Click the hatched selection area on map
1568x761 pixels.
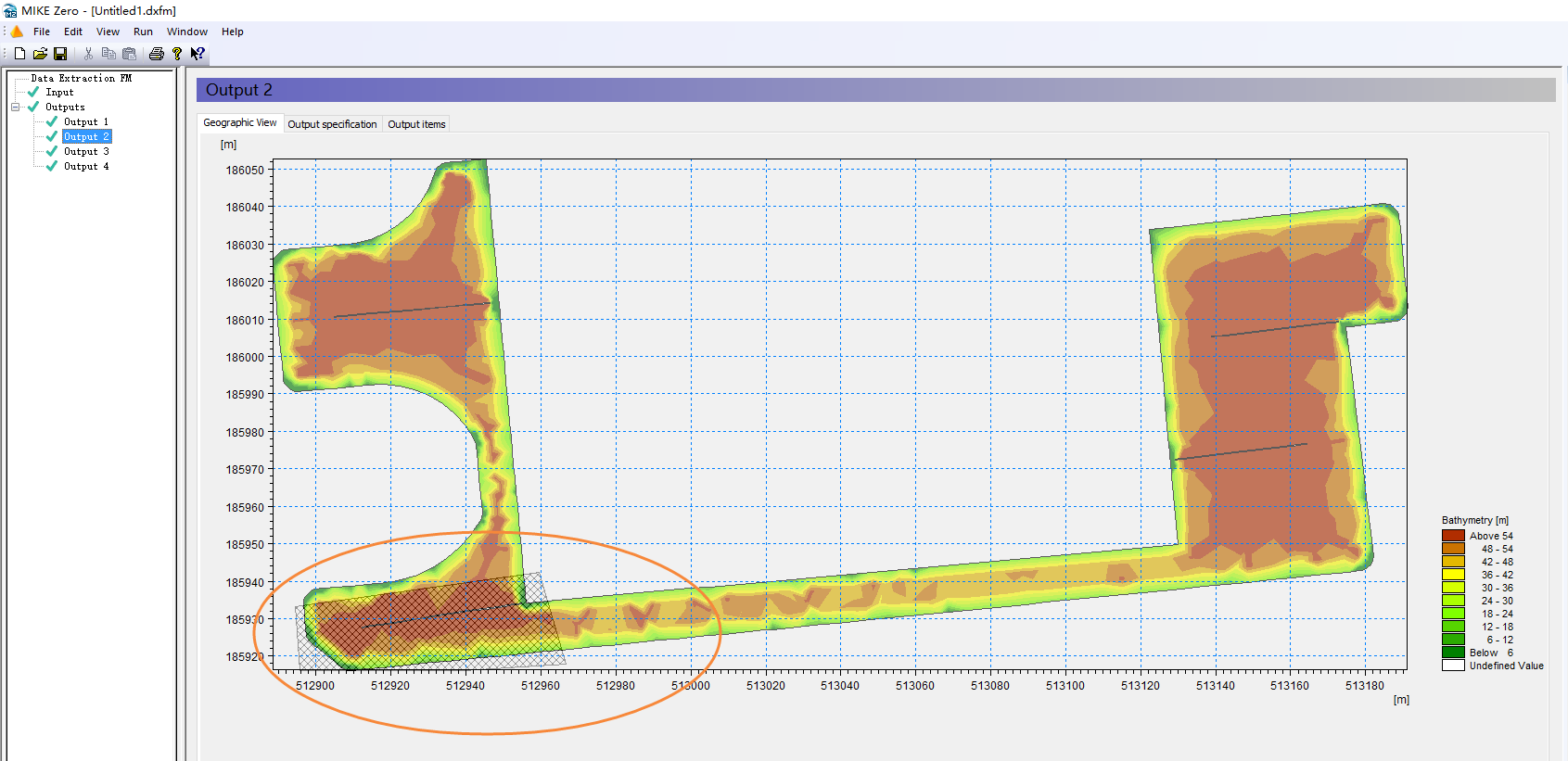[427, 621]
